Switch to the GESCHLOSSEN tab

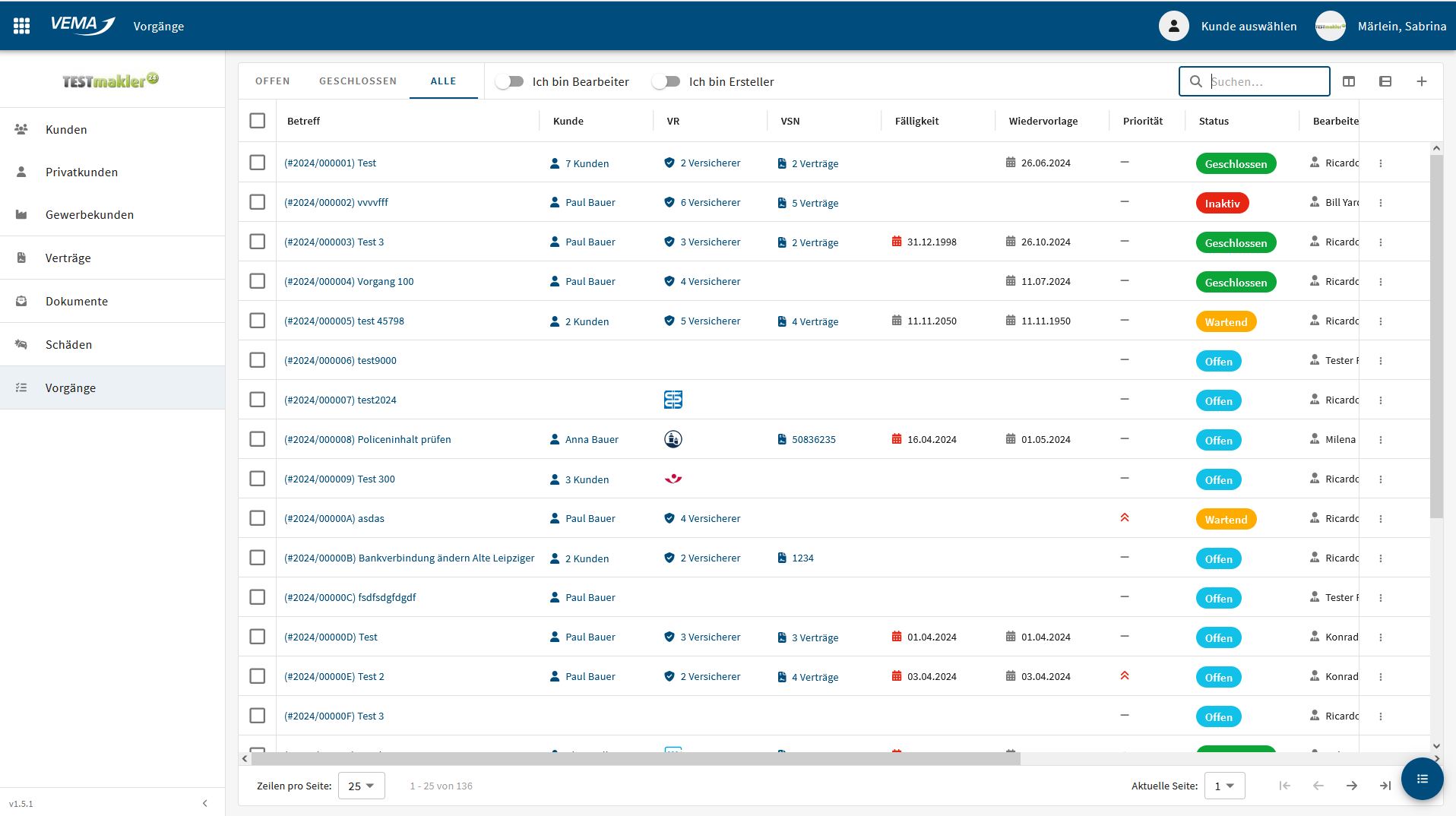coord(358,81)
